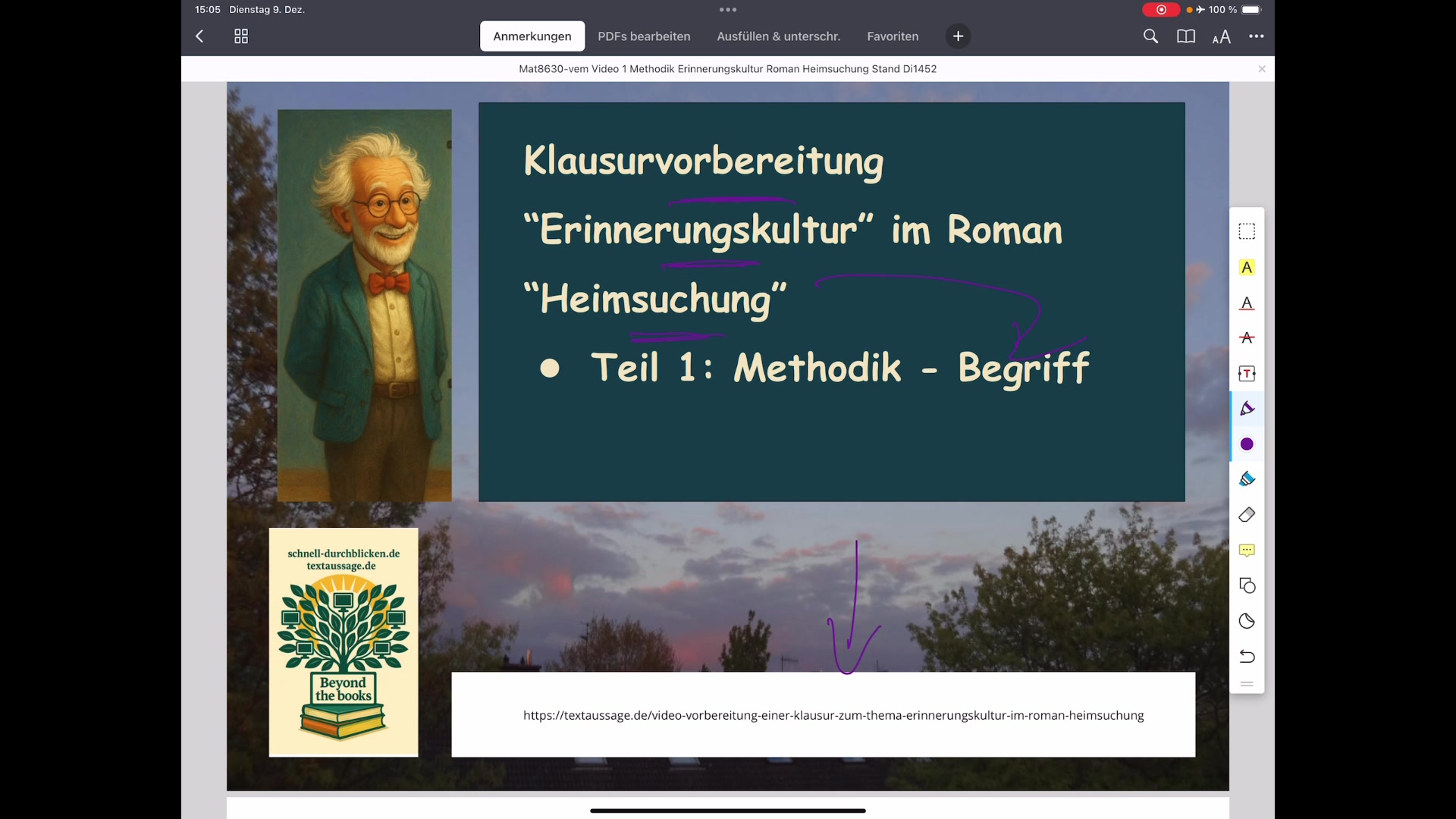Open the shapes tool
Screen dimensions: 1456x819
1247,585
